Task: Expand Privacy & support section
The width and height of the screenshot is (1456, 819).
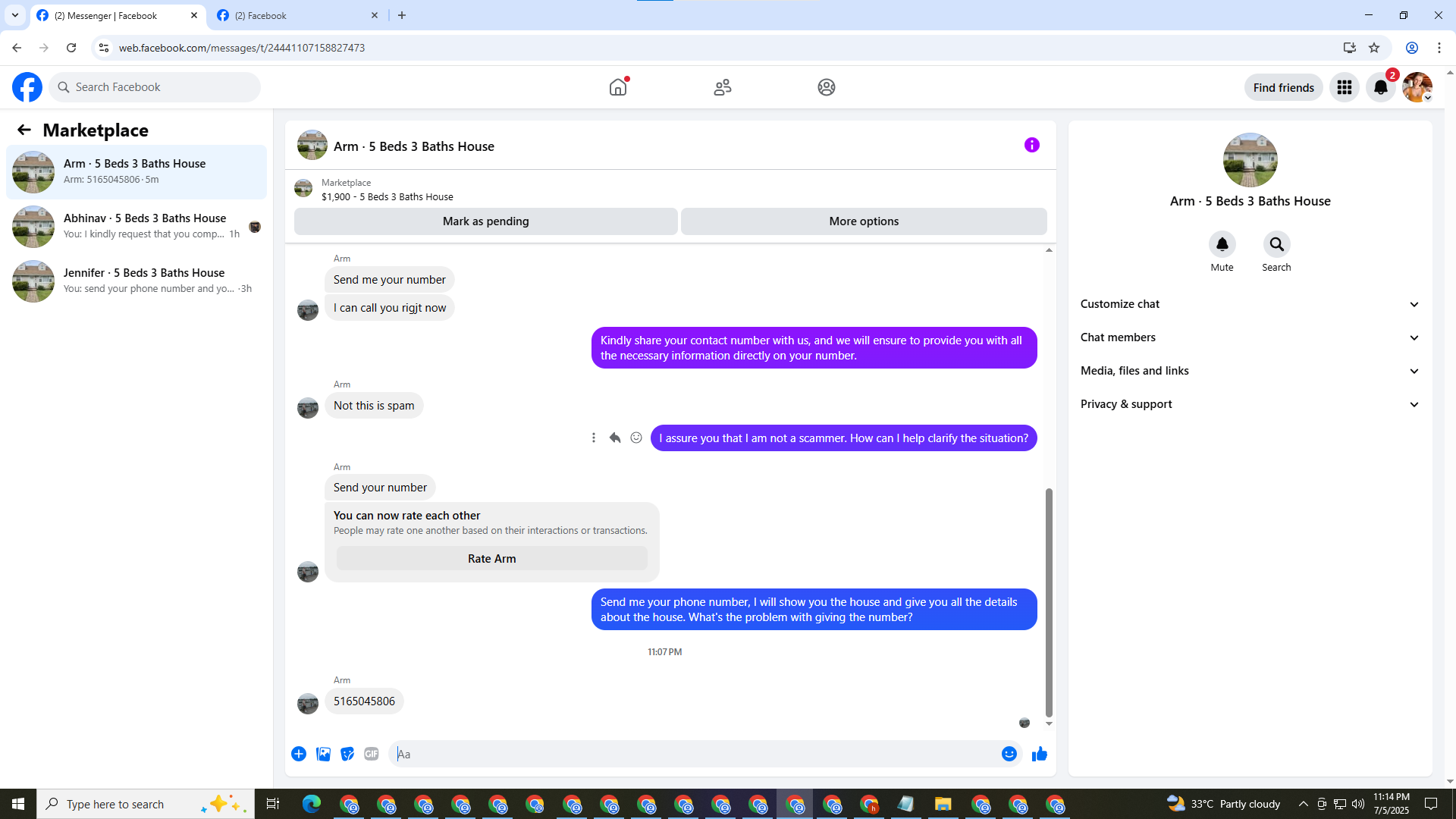Action: [1250, 404]
